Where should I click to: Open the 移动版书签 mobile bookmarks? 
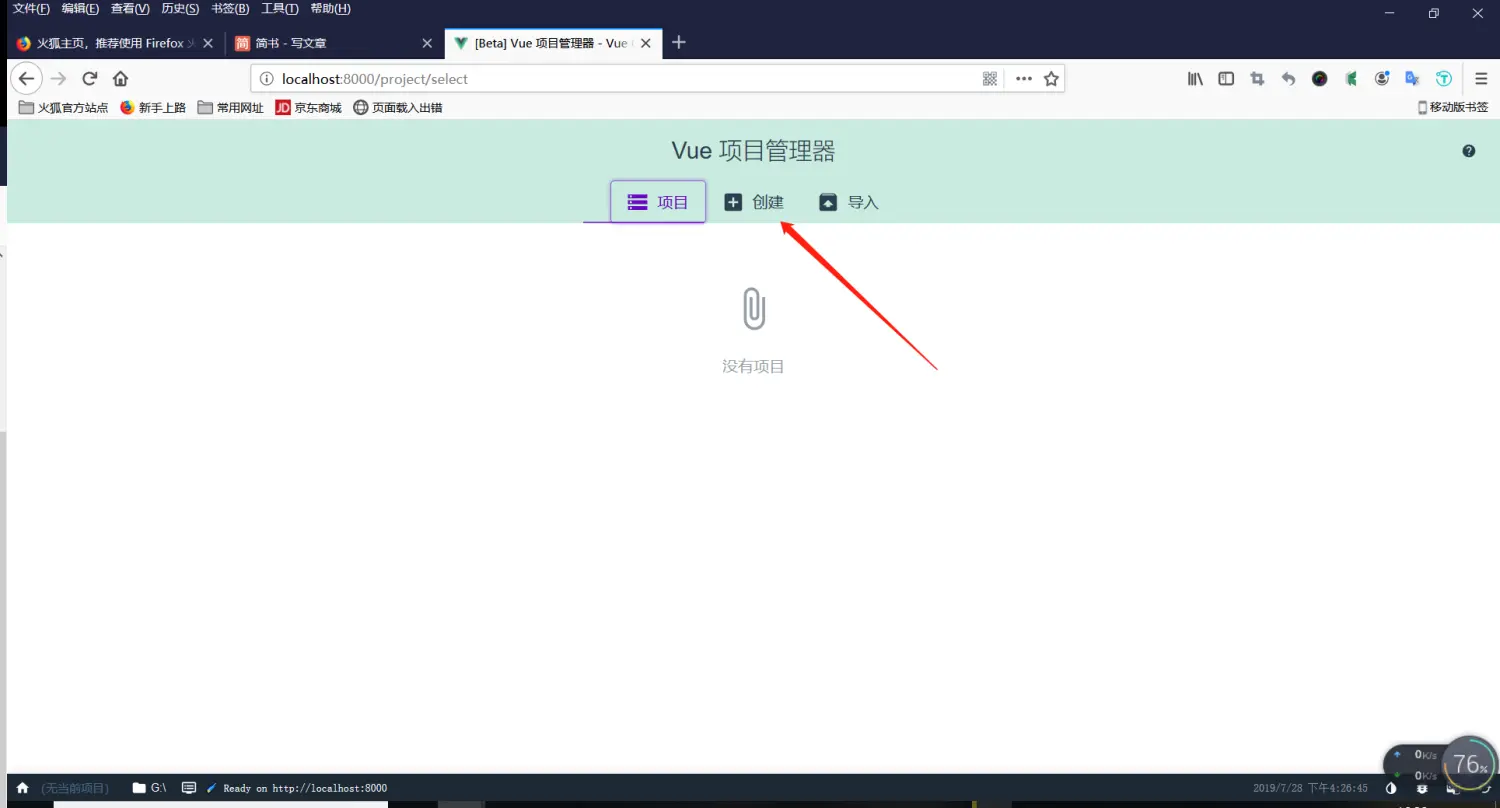(x=1453, y=107)
